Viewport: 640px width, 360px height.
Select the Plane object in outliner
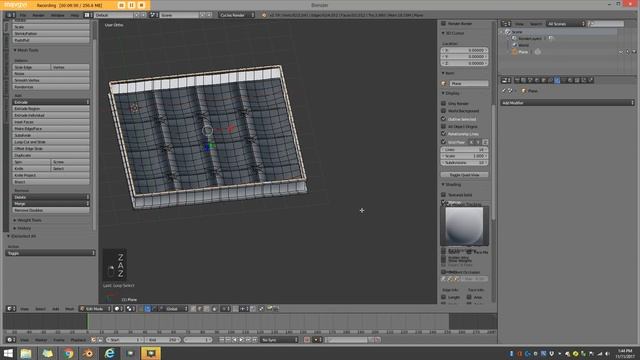point(523,52)
